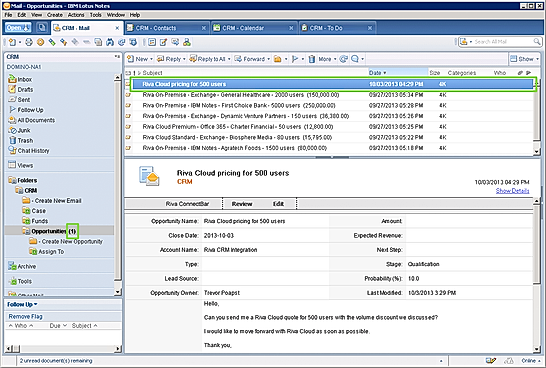
Task: Click the properties box toolbar icon
Action: [x=152, y=42]
